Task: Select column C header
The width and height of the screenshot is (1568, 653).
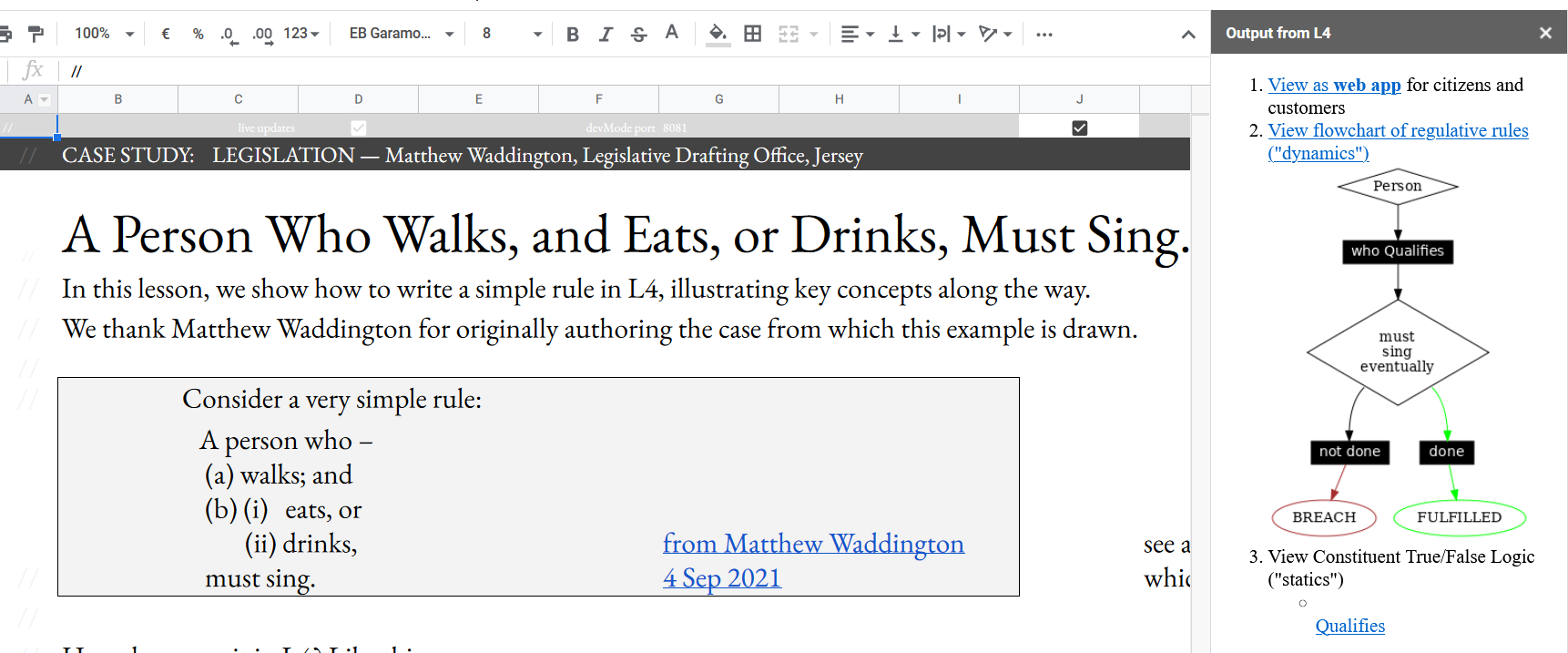Action: click(239, 99)
